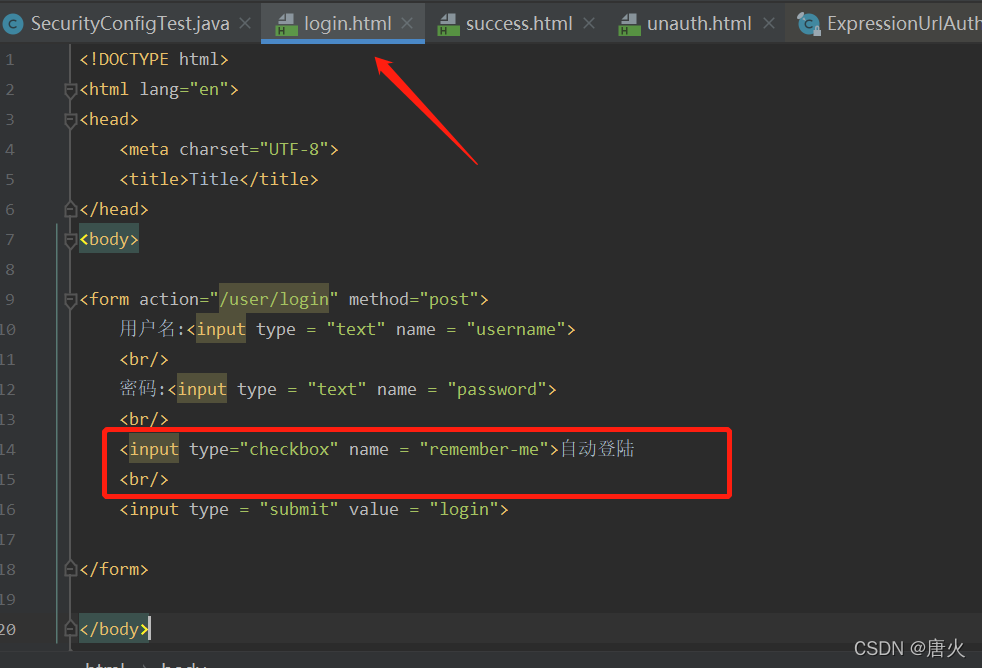Open the success.html tab
Screen dimensions: 982x668
coord(519,24)
